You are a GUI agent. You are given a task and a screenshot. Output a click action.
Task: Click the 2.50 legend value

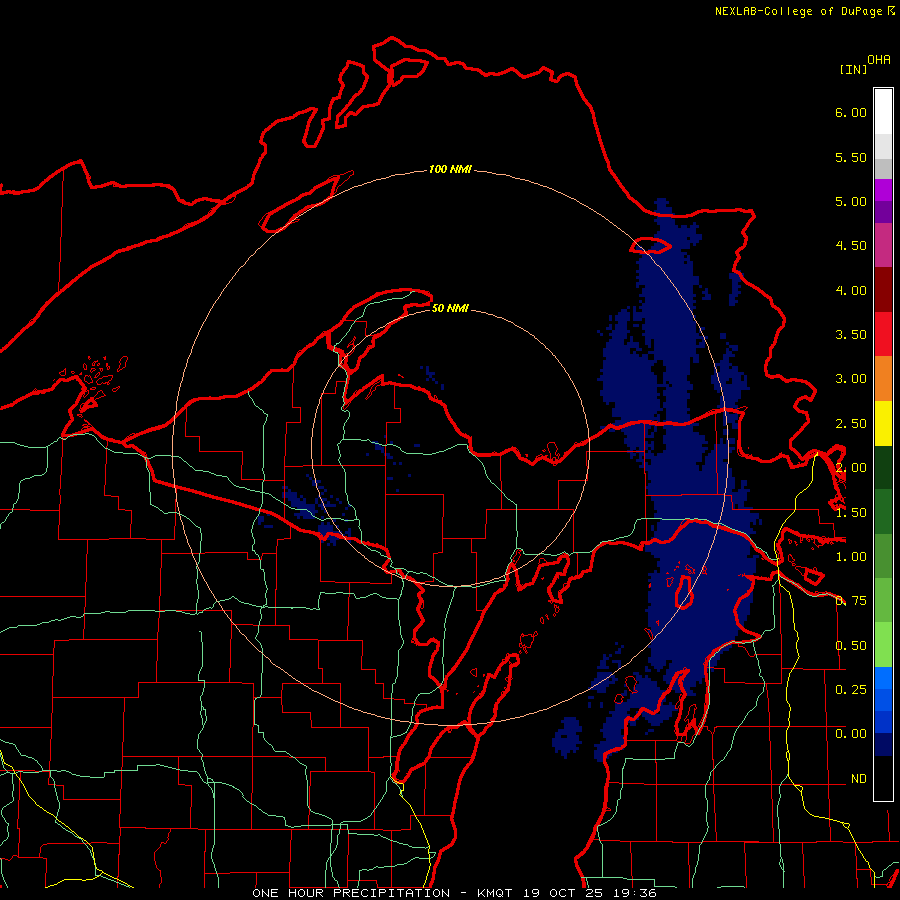point(851,424)
